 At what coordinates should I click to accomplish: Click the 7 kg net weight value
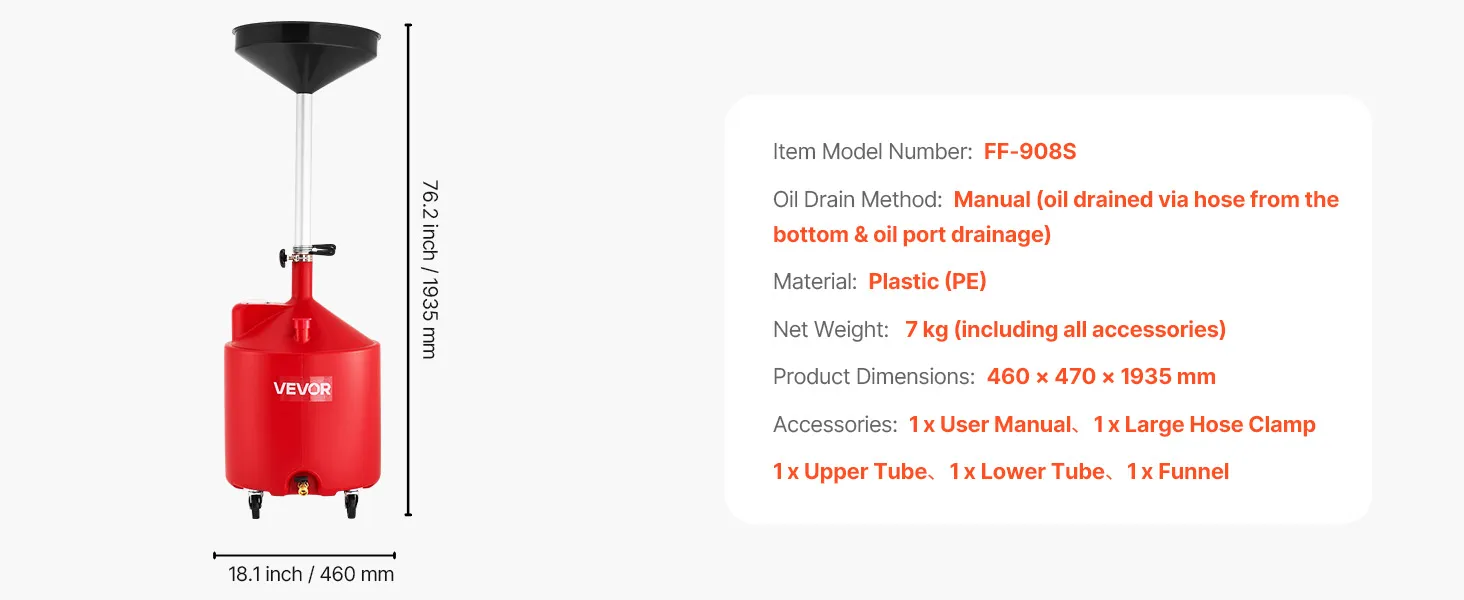(x=1064, y=330)
